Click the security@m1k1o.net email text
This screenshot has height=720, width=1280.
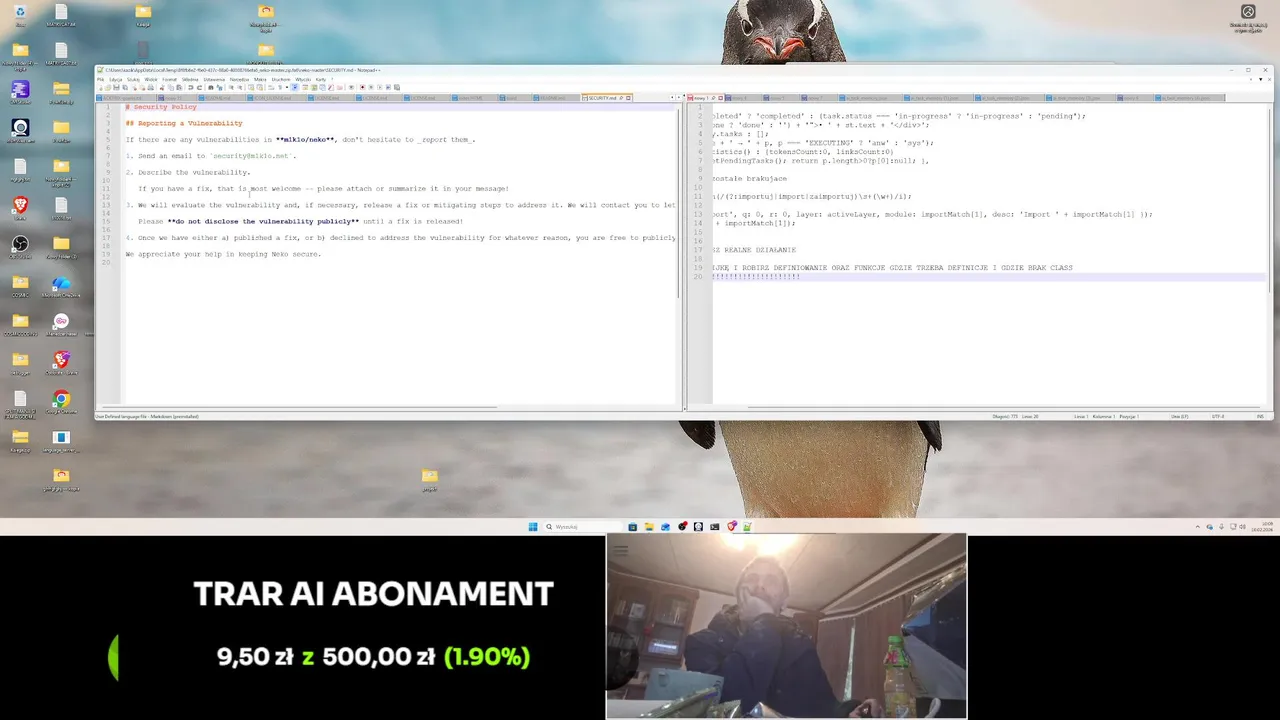pyautogui.click(x=251, y=156)
